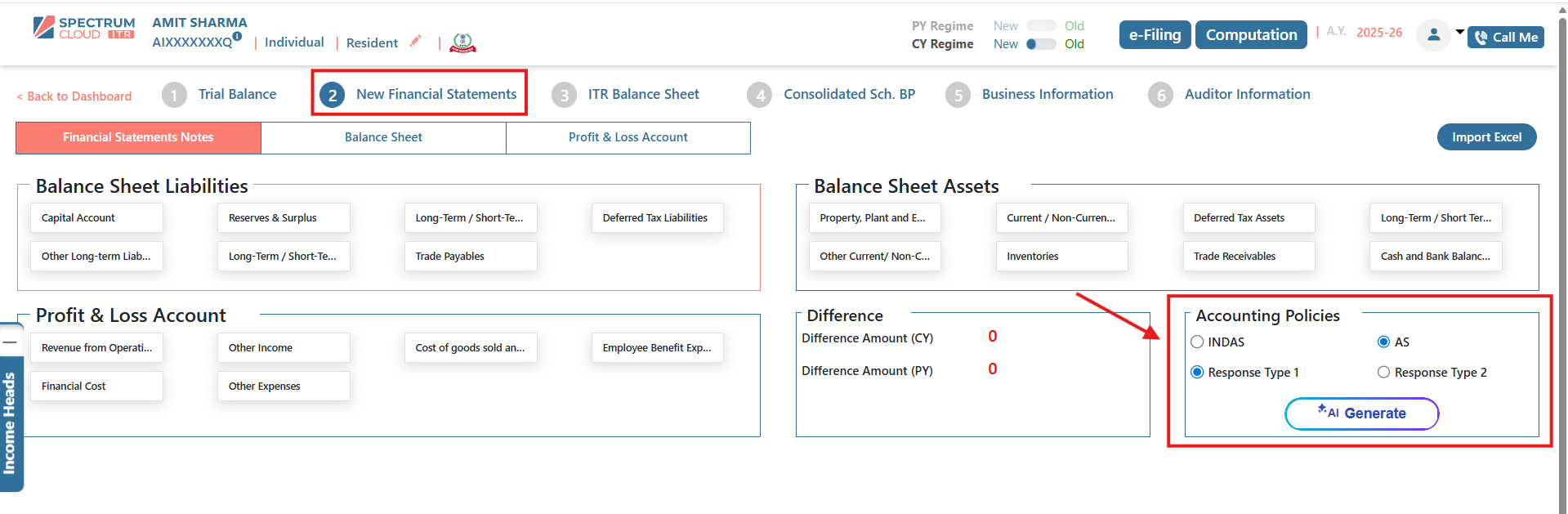Image resolution: width=1568 pixels, height=514 pixels.
Task: Click the Income Tax Department emblem icon
Action: tap(462, 42)
